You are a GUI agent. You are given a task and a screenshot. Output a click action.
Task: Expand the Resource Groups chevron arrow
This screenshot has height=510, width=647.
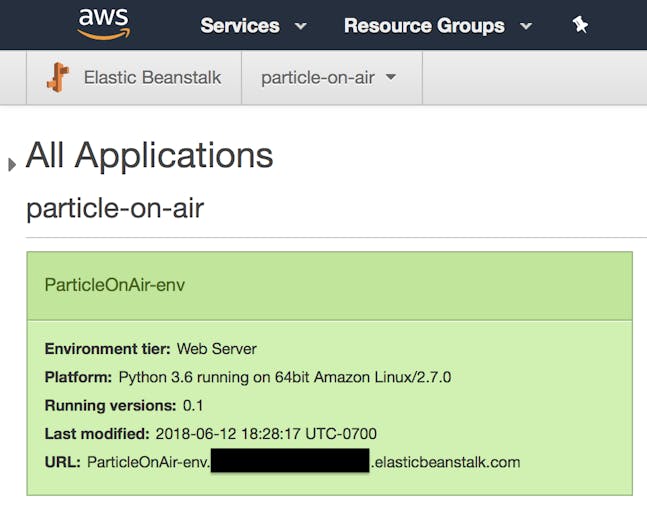(x=526, y=26)
